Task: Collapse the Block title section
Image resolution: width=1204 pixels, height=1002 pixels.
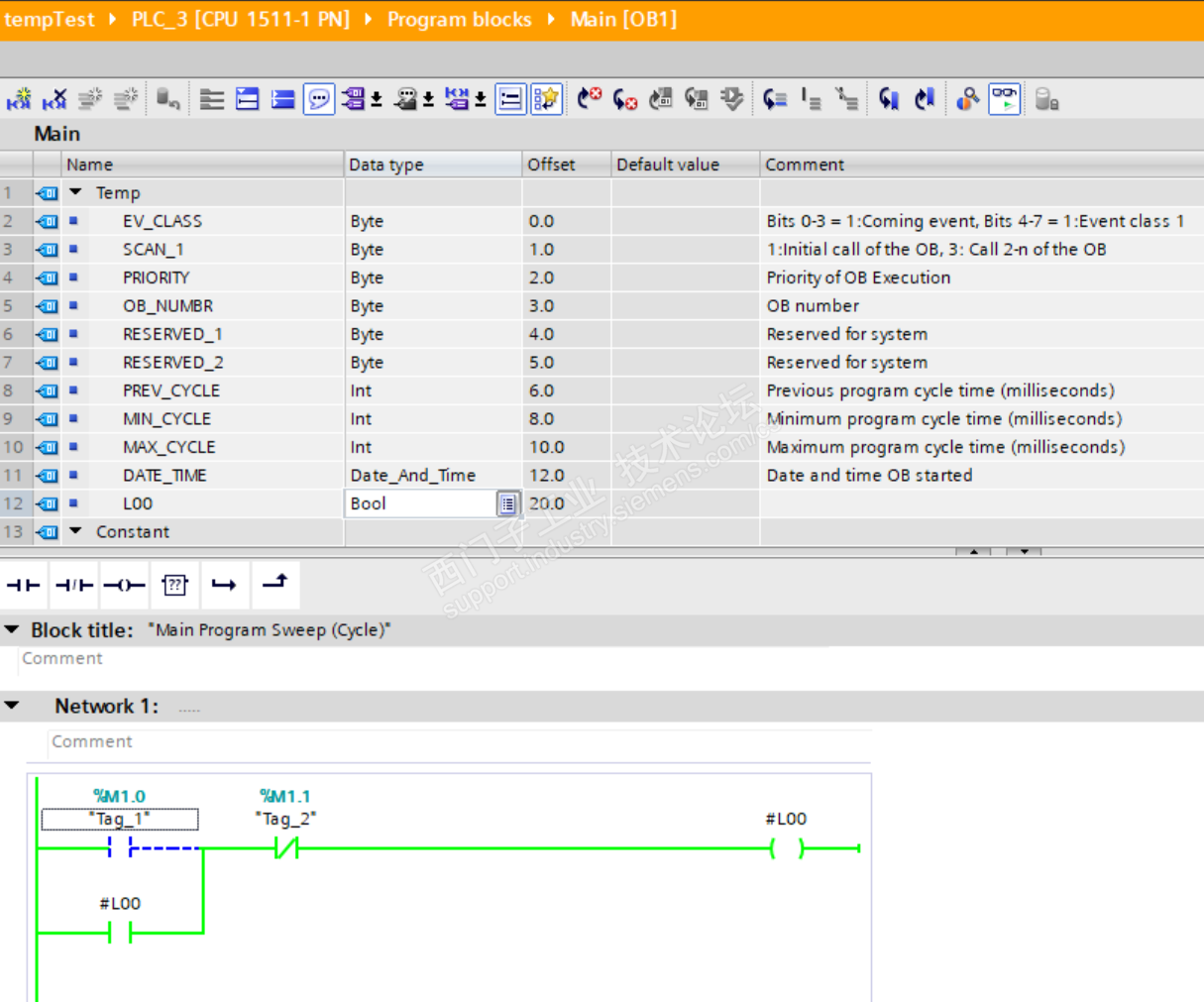Action: (x=12, y=629)
